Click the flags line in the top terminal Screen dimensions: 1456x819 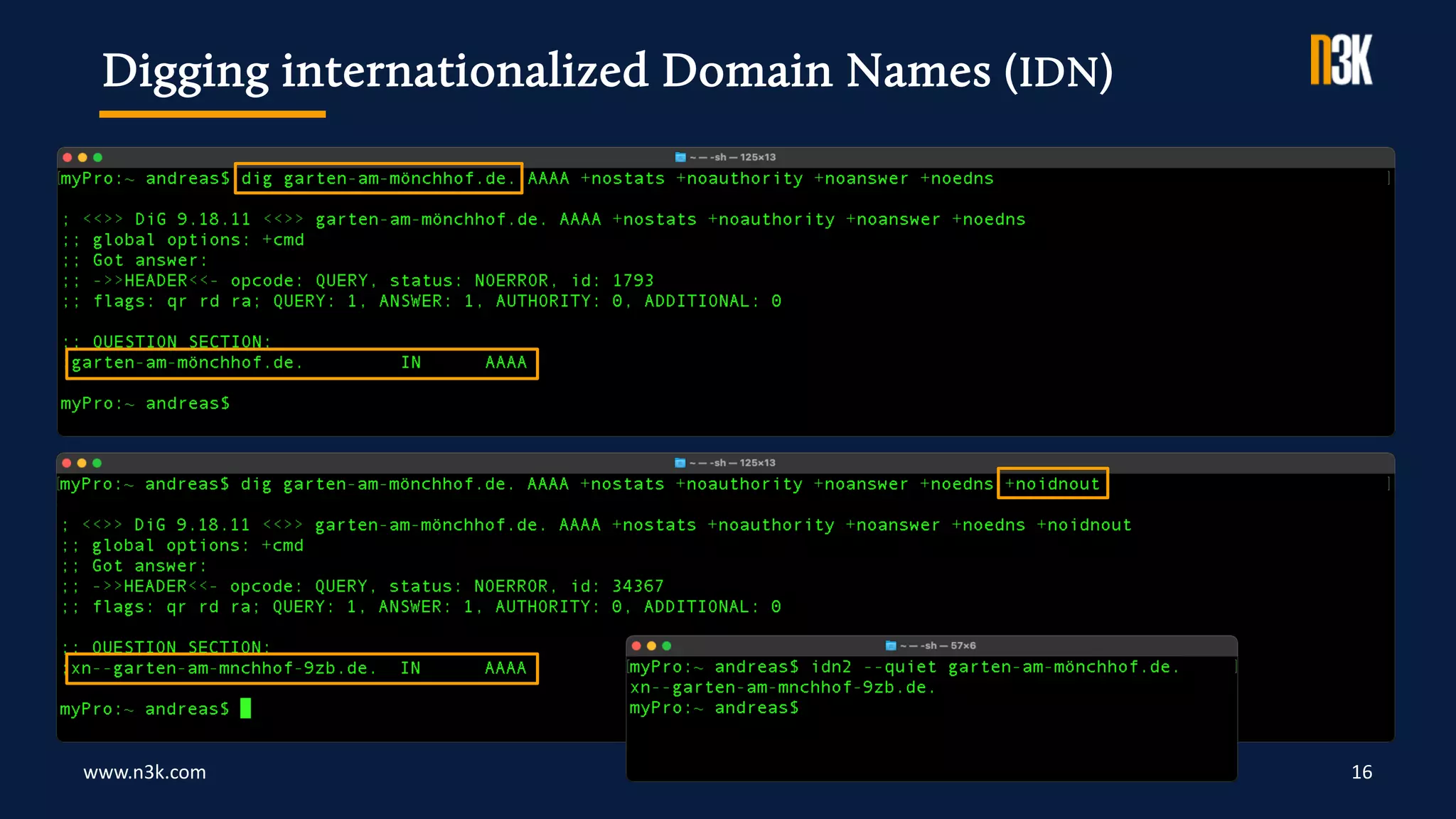(x=422, y=301)
